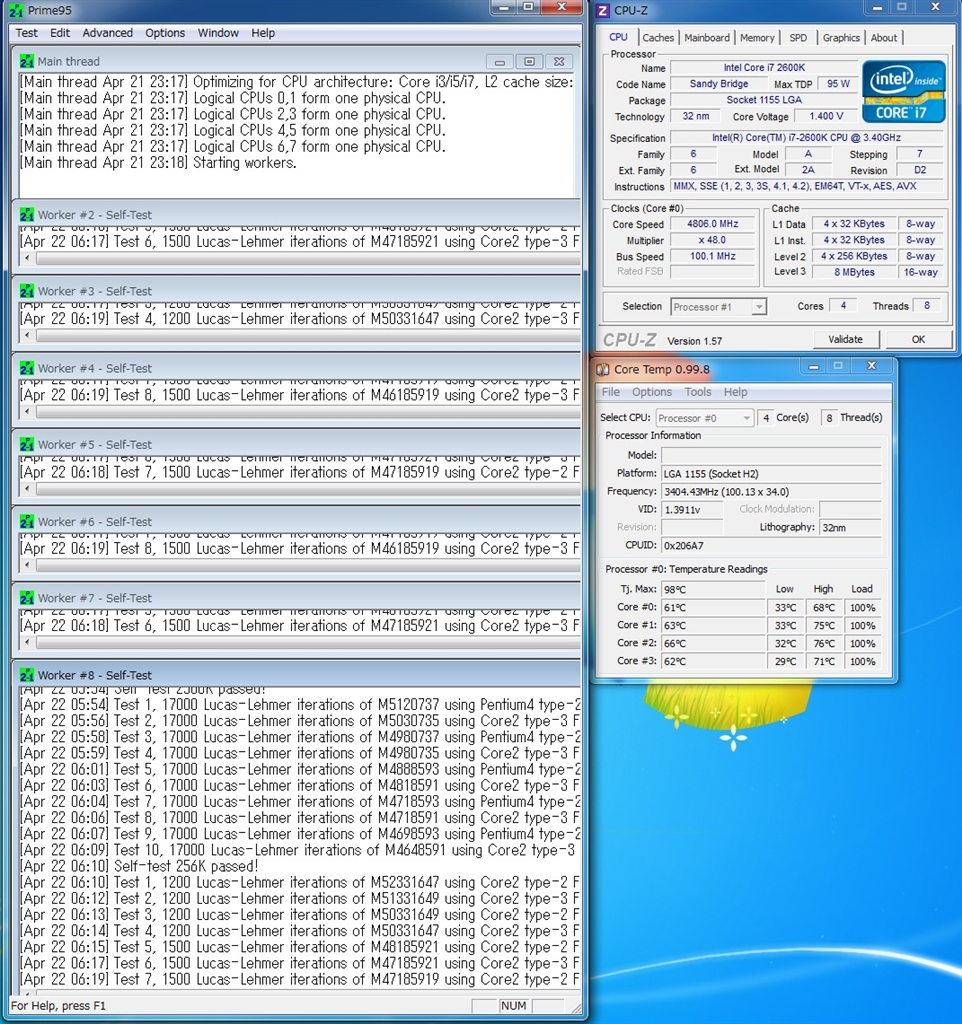
Task: Click the Worker #5 window icon
Action: 26,445
